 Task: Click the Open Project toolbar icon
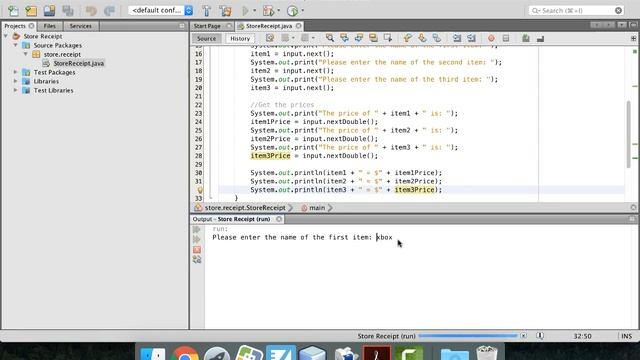[x=49, y=11]
